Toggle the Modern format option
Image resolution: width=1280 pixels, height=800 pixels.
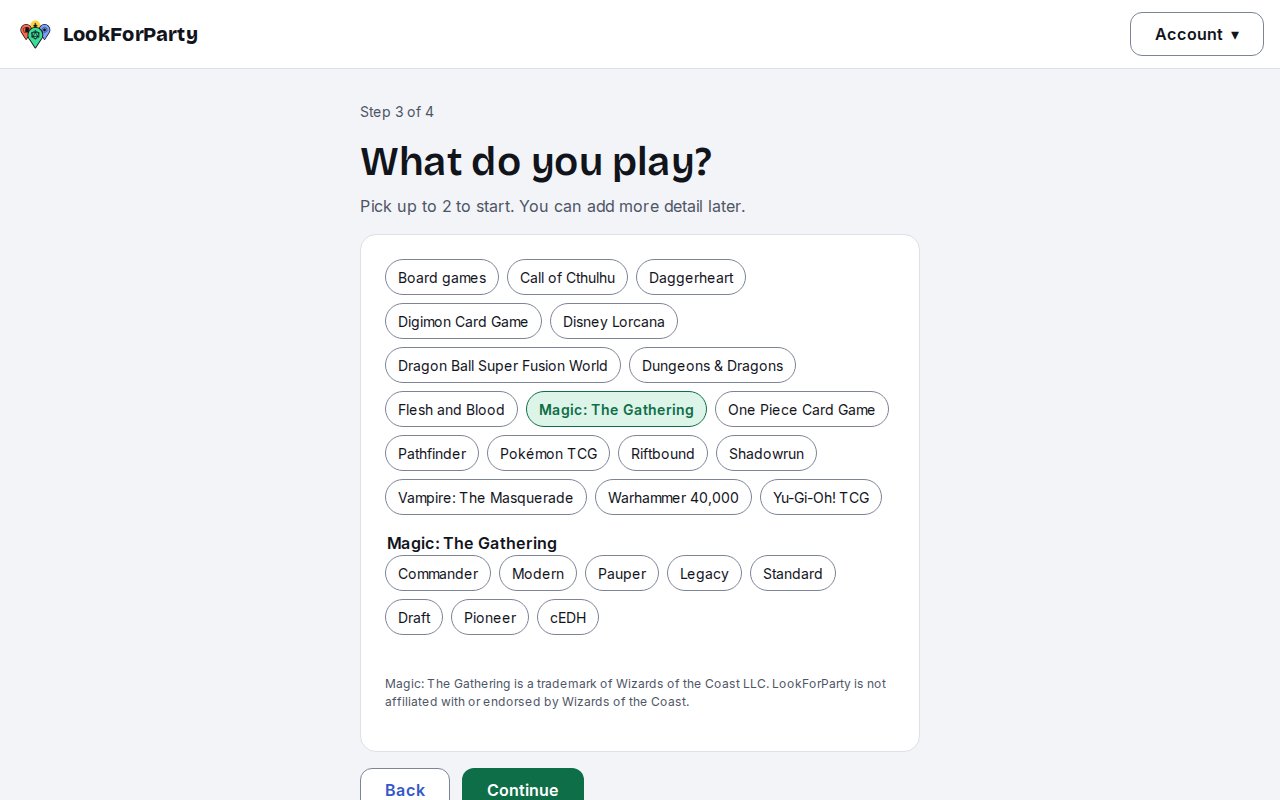coord(538,573)
